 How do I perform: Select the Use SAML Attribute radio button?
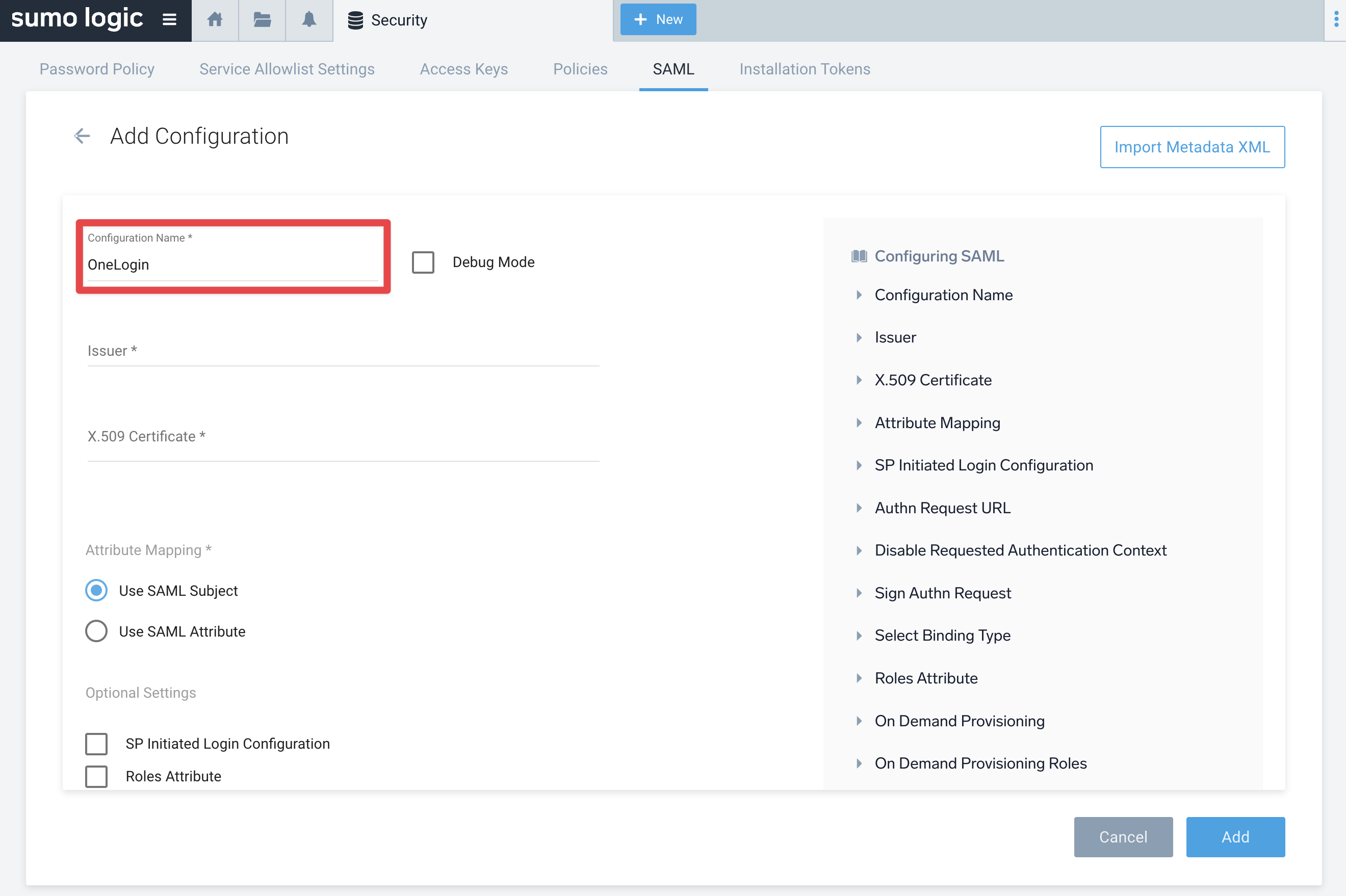coord(96,631)
